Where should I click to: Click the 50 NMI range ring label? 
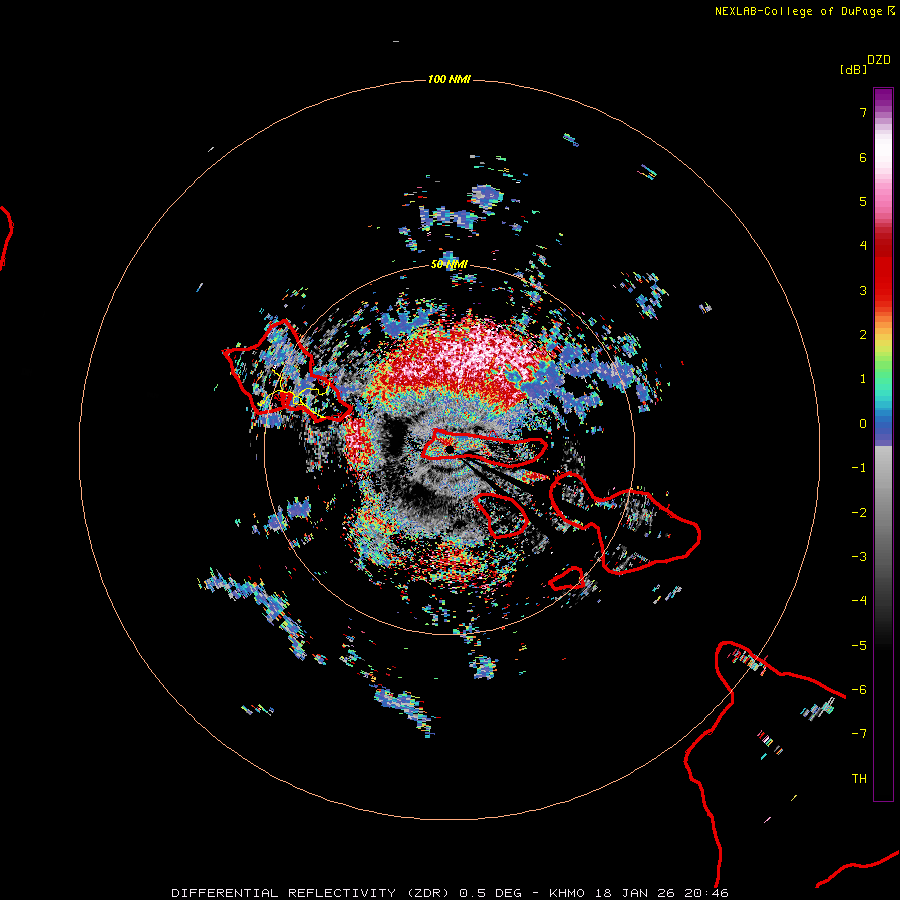point(449,265)
